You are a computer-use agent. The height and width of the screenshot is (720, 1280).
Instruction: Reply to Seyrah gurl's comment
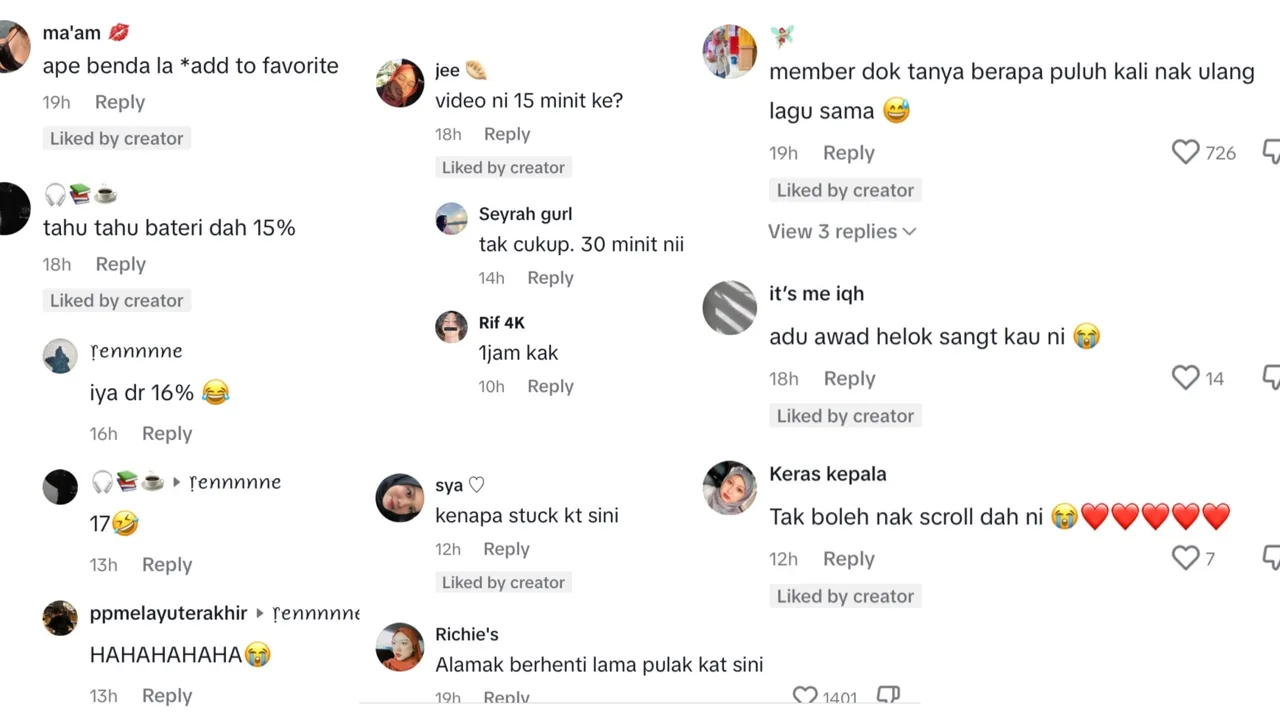(550, 278)
